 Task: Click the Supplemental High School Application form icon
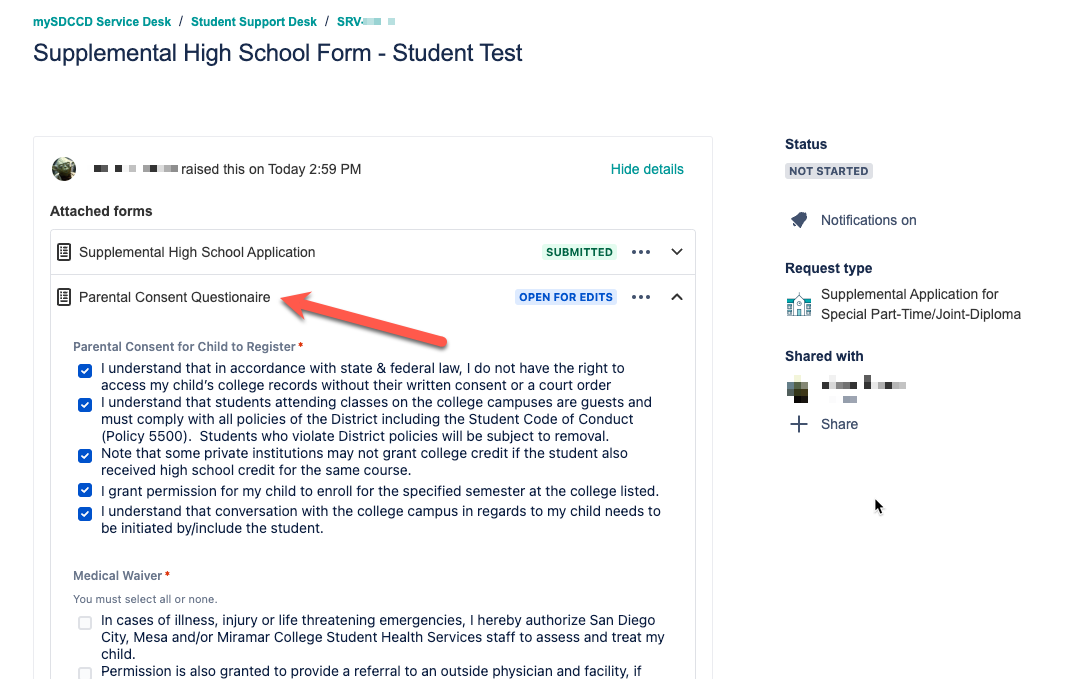click(x=64, y=252)
